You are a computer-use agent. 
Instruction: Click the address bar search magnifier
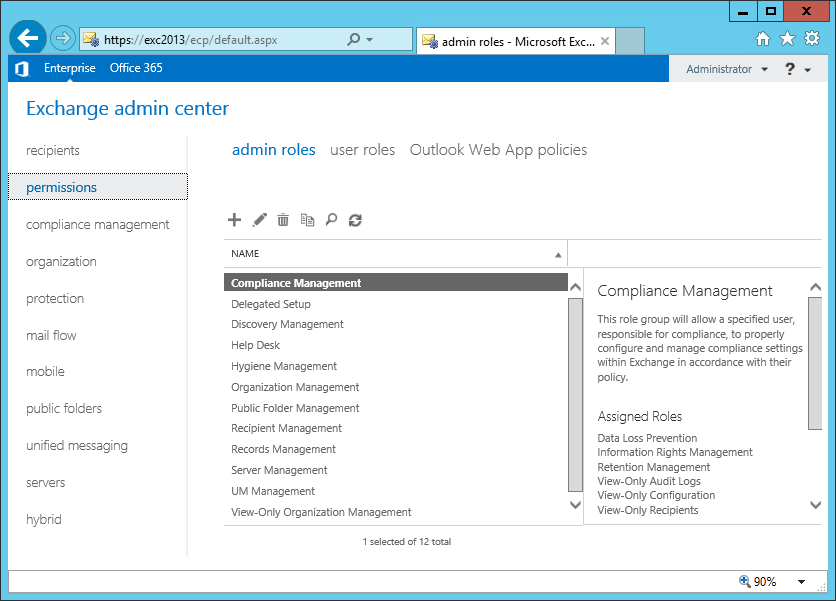pyautogui.click(x=353, y=39)
